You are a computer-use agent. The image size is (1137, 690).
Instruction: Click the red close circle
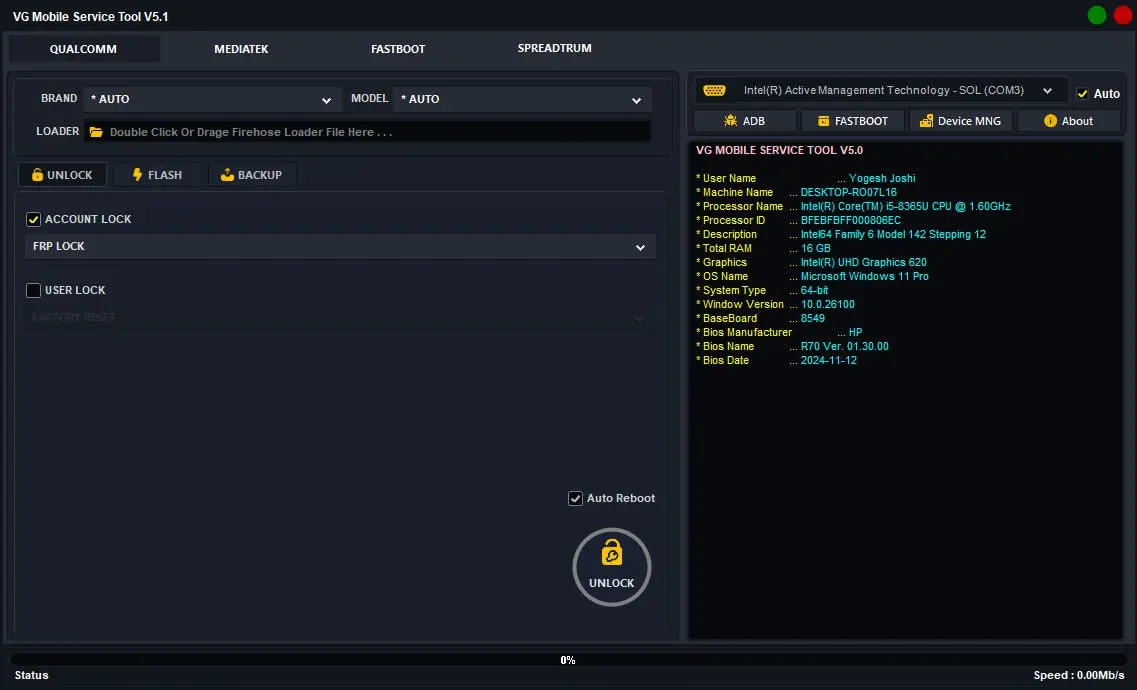point(1122,15)
